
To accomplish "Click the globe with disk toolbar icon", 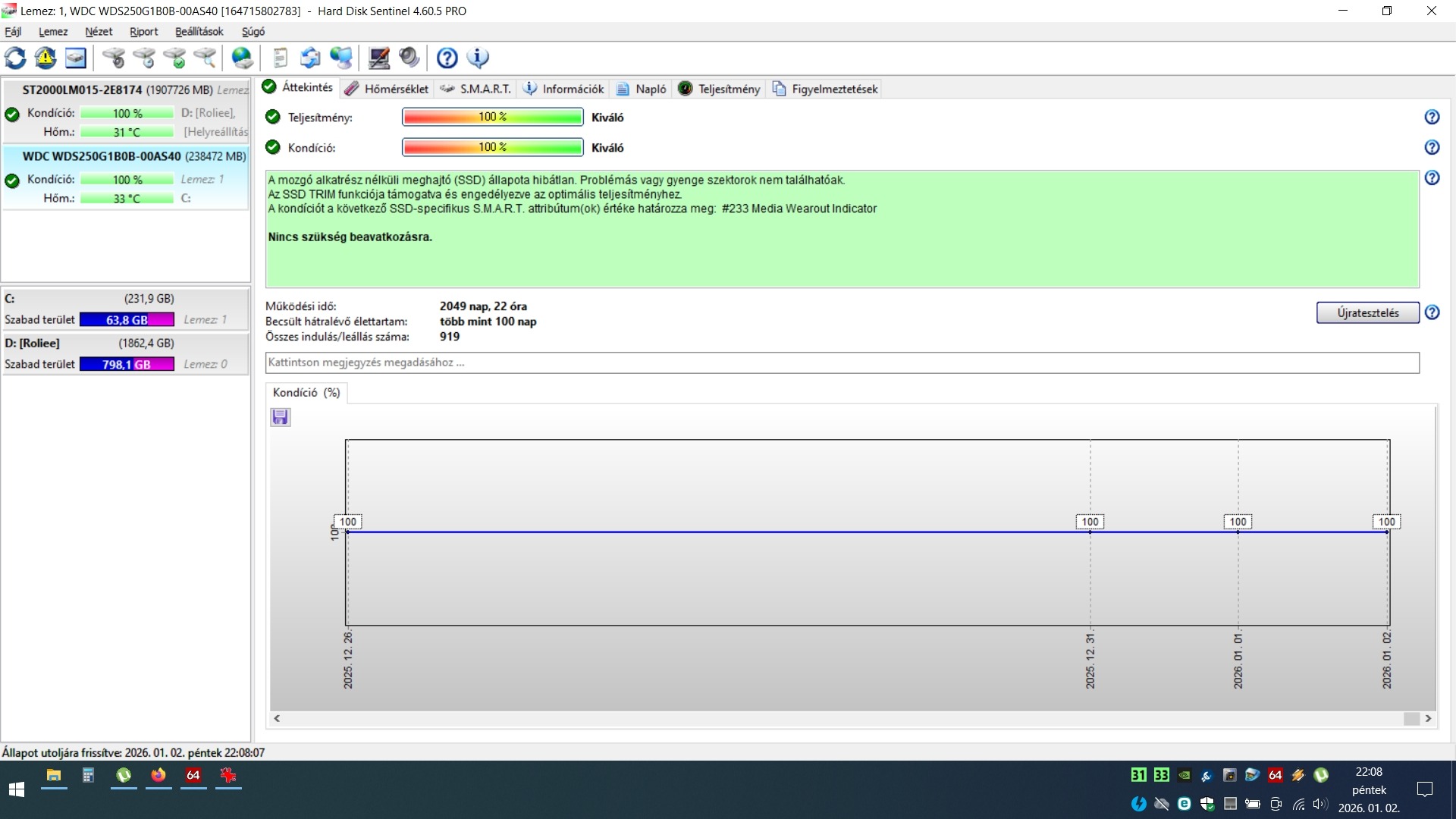I will click(x=242, y=58).
